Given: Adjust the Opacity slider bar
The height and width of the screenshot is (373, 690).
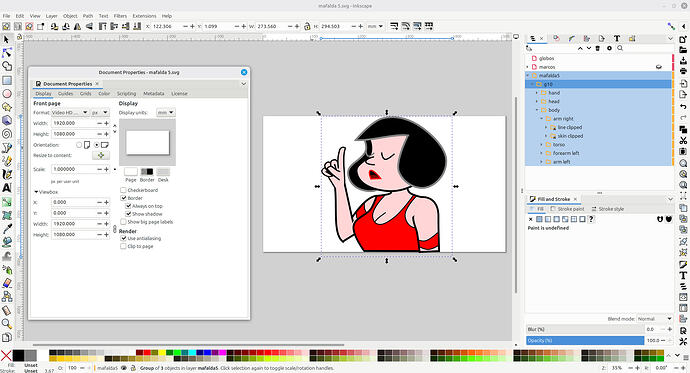Looking at the screenshot, I should tap(585, 340).
